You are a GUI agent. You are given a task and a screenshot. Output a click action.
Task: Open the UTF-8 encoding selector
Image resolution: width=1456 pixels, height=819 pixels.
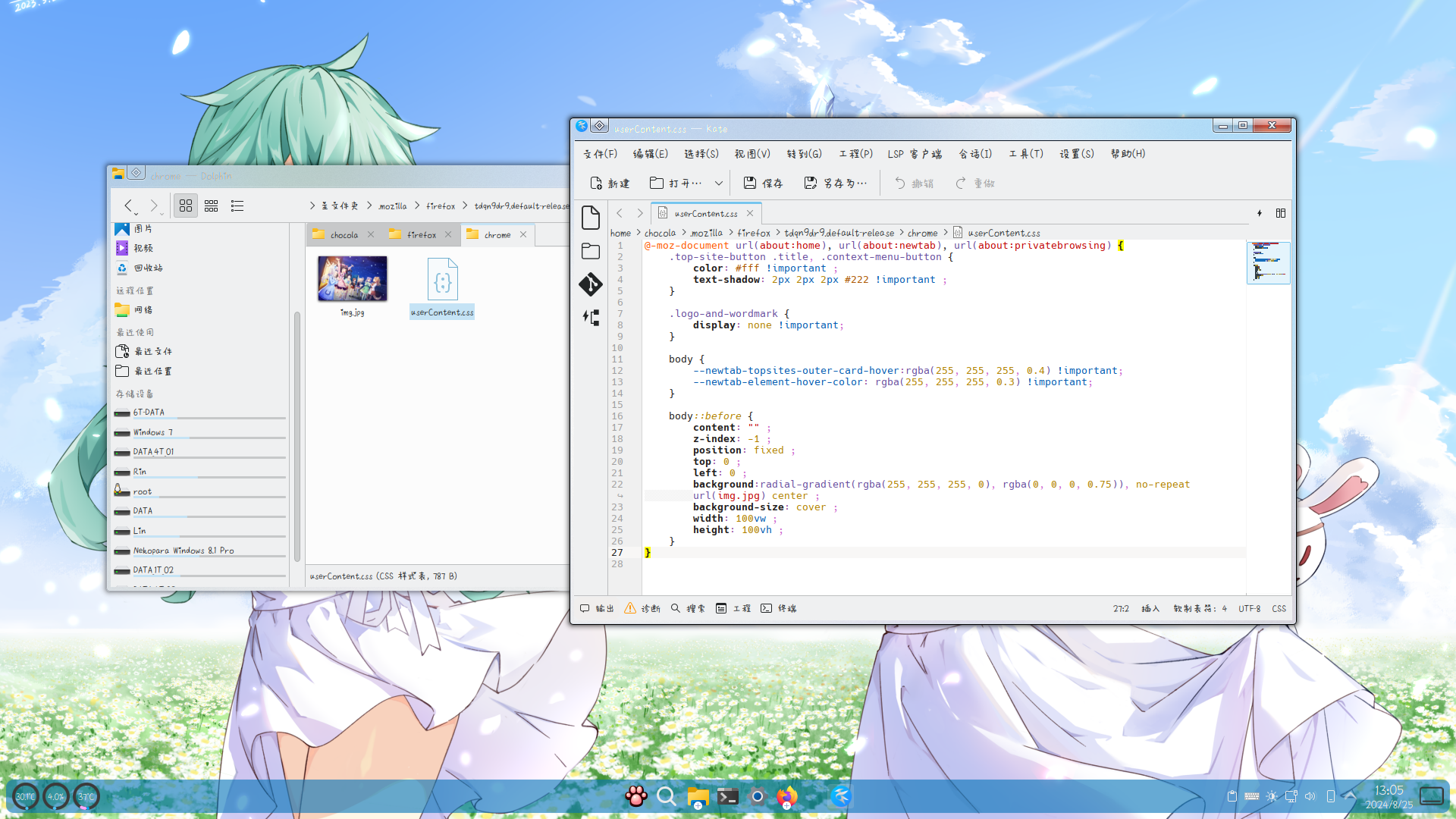pyautogui.click(x=1249, y=608)
